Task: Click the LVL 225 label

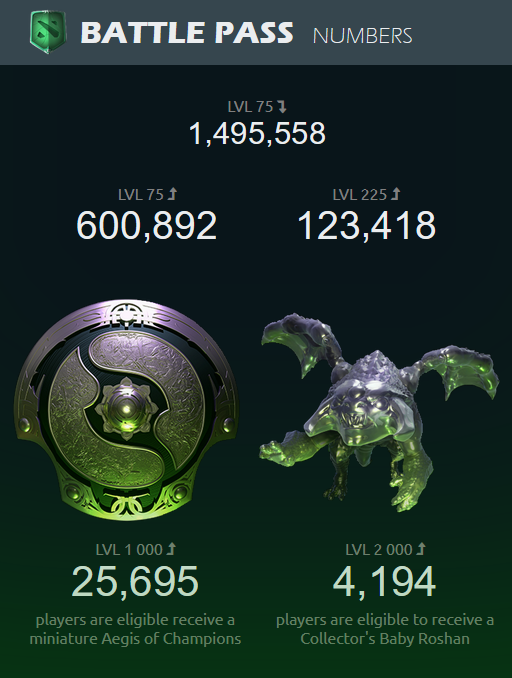Action: tap(359, 195)
